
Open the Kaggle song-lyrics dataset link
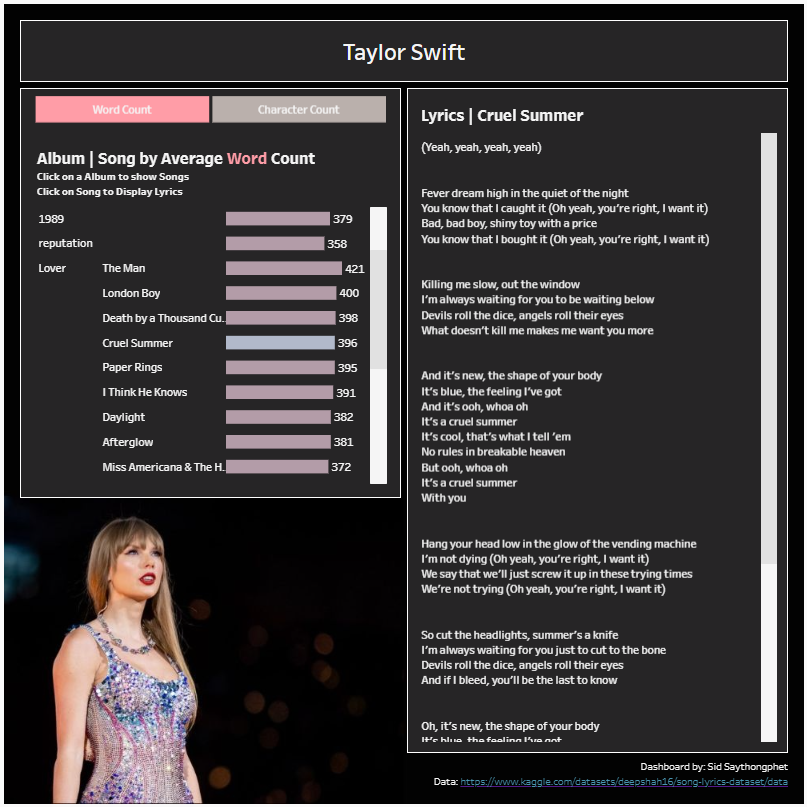click(624, 782)
